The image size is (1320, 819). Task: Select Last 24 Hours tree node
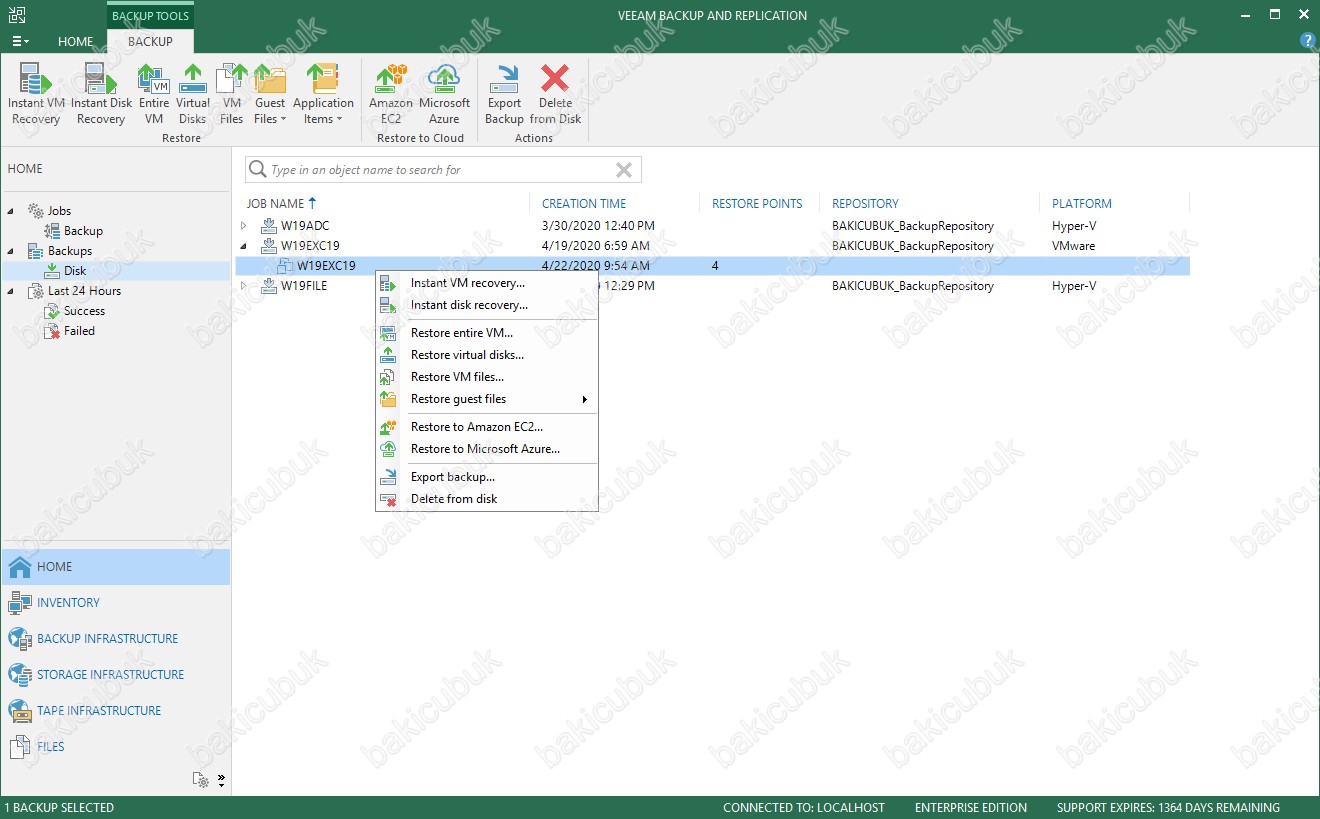pos(84,291)
